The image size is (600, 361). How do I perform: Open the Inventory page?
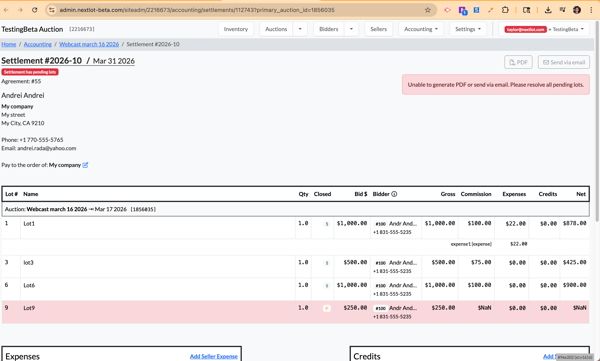[236, 29]
